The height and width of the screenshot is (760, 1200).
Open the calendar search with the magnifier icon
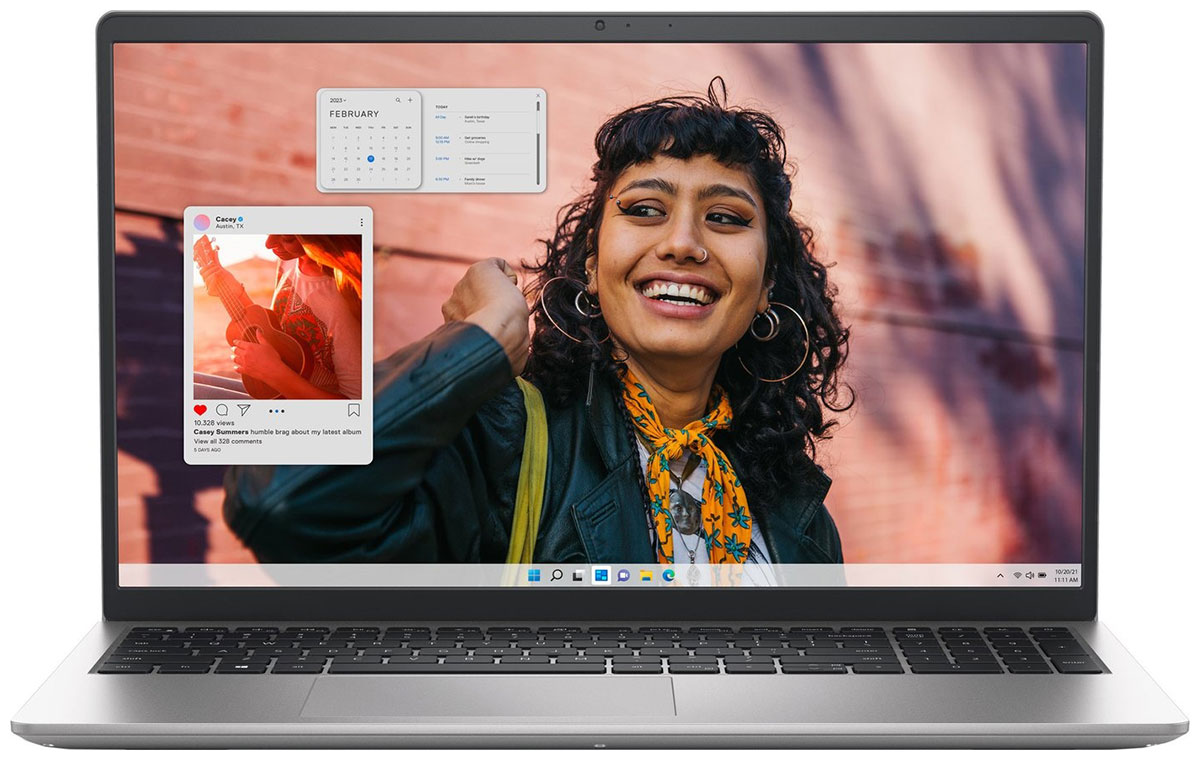coord(398,100)
